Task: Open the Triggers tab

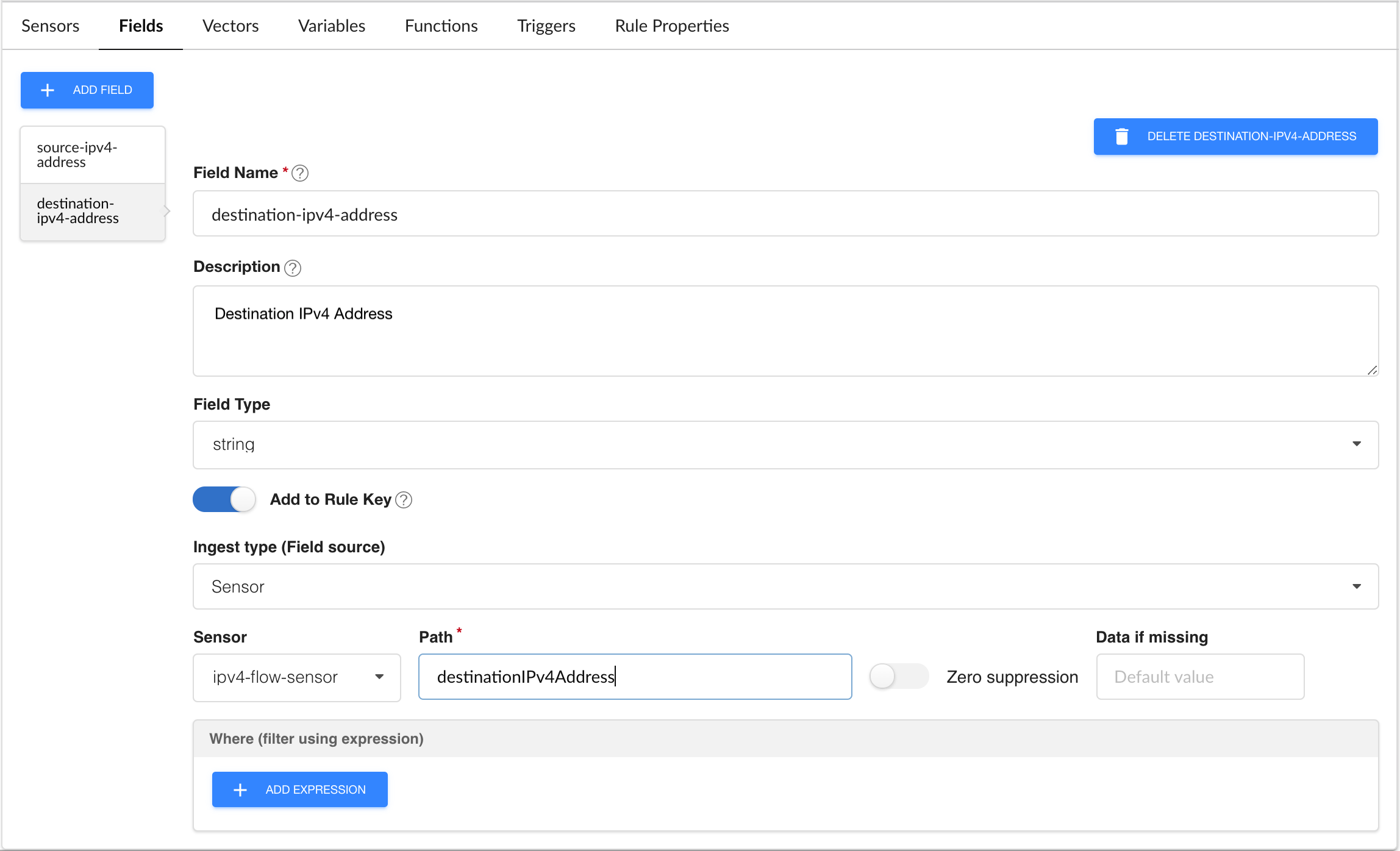Action: tap(546, 26)
